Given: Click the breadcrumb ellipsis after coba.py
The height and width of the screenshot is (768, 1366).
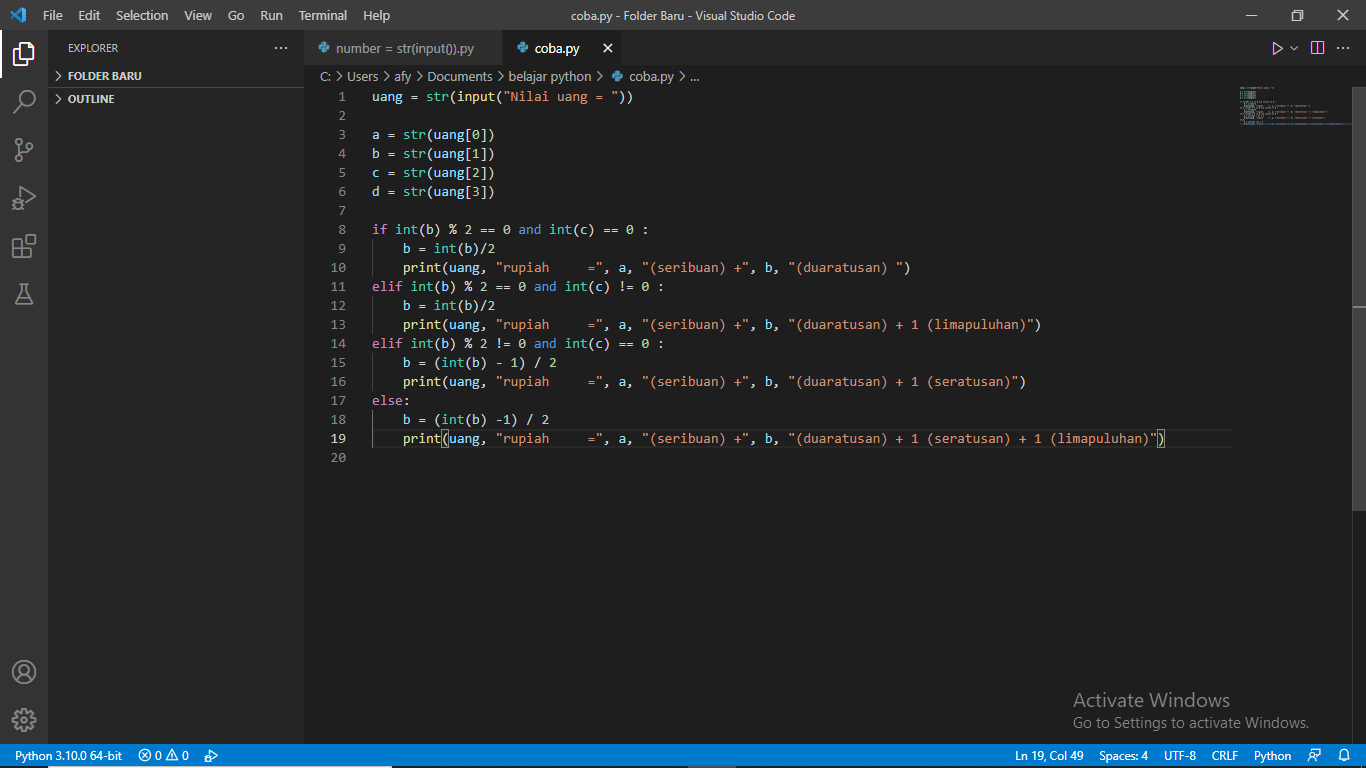Looking at the screenshot, I should [695, 76].
